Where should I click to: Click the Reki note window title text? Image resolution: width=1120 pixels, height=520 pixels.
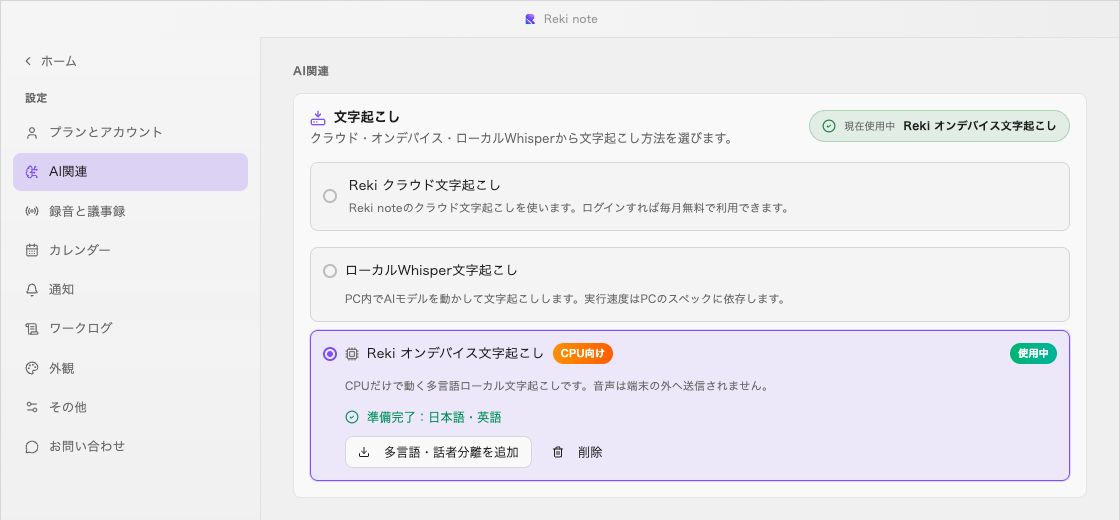(571, 19)
